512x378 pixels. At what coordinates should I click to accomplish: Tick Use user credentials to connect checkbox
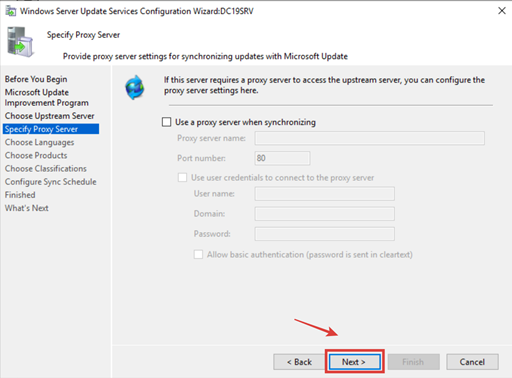pyautogui.click(x=182, y=177)
